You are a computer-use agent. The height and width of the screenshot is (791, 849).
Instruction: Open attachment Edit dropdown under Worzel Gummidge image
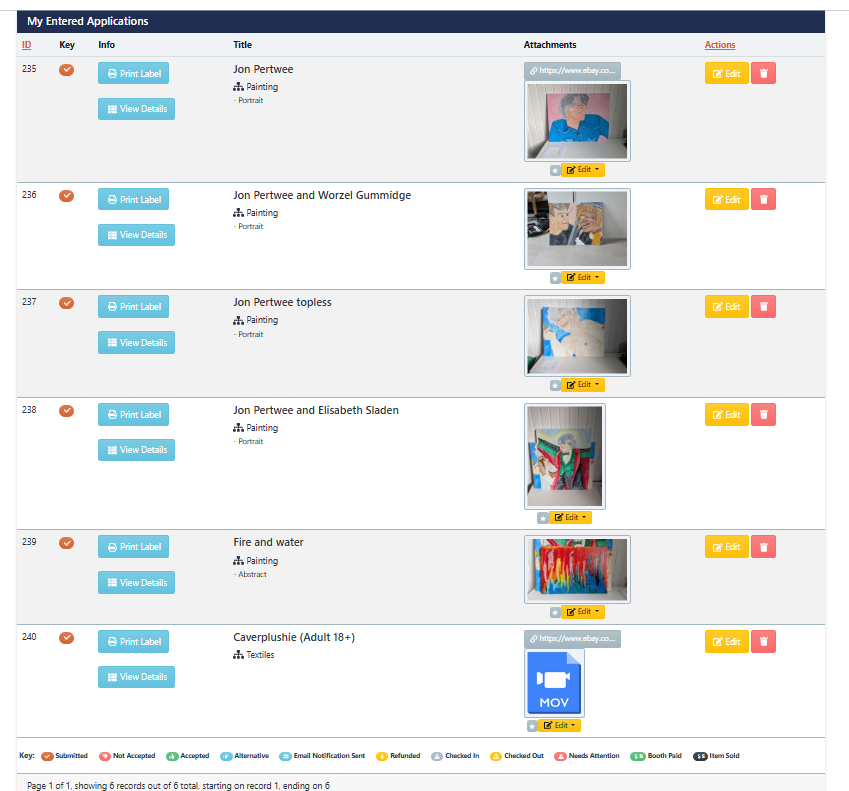[583, 278]
